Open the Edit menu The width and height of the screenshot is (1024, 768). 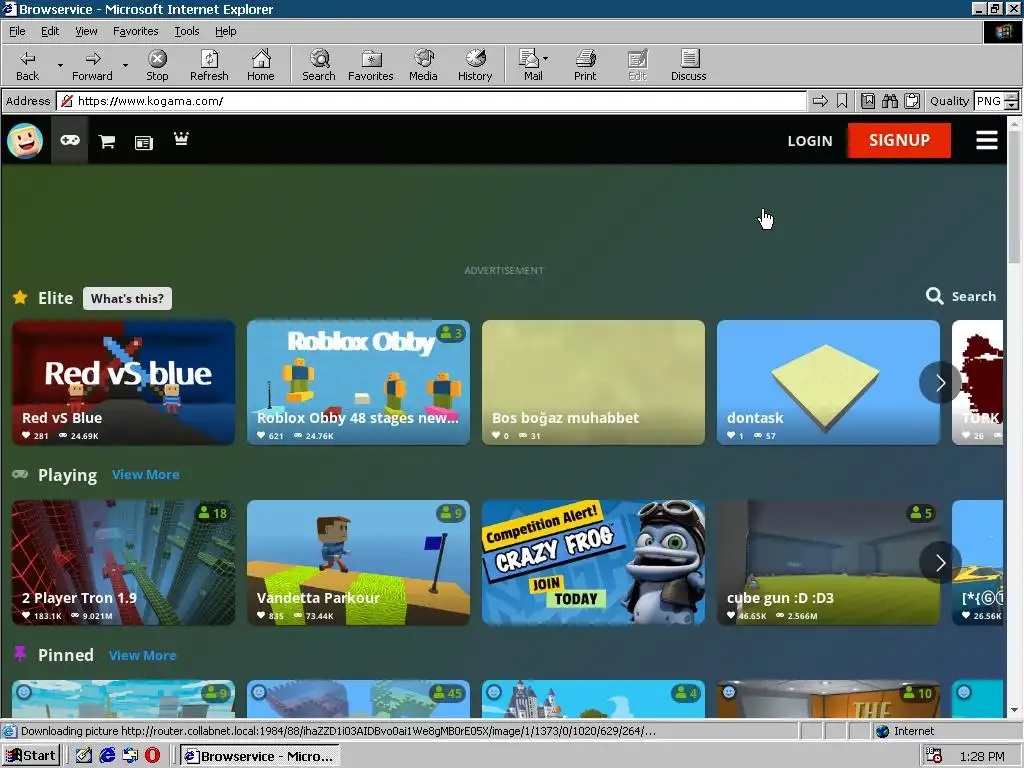[x=50, y=31]
